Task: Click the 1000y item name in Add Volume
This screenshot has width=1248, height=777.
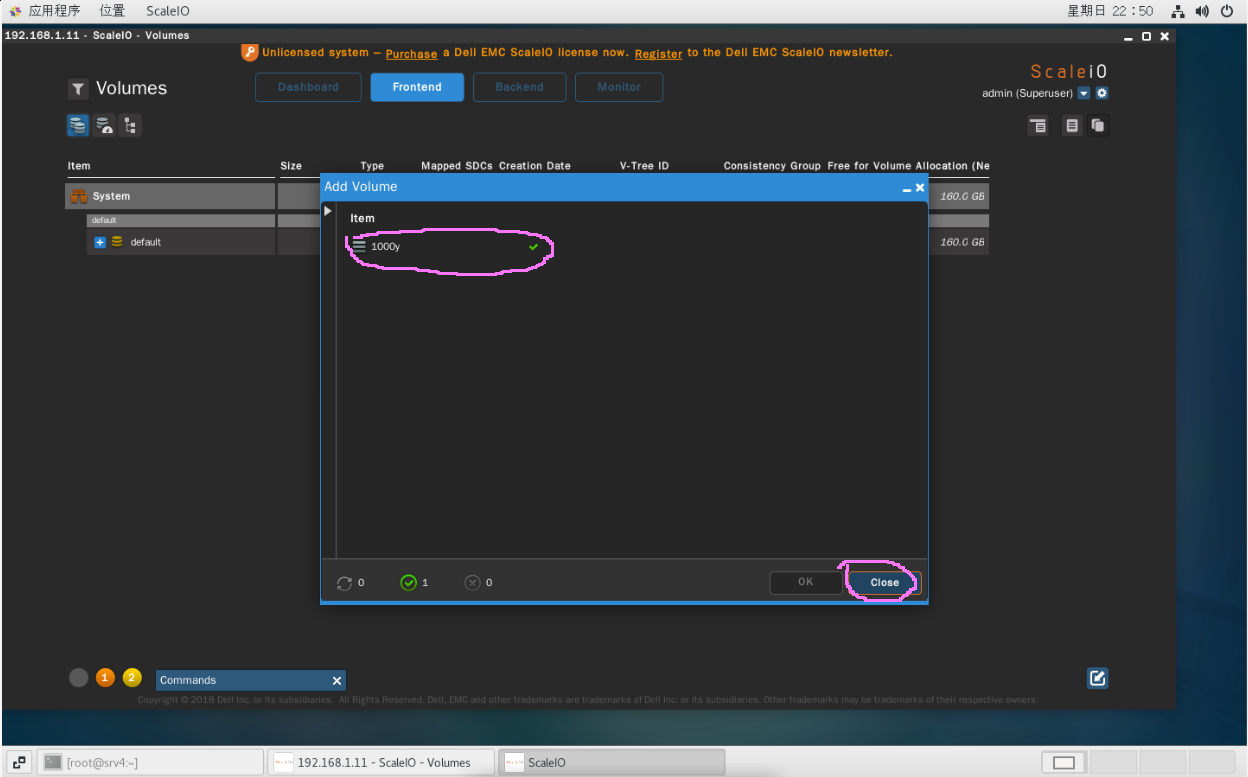Action: [385, 246]
